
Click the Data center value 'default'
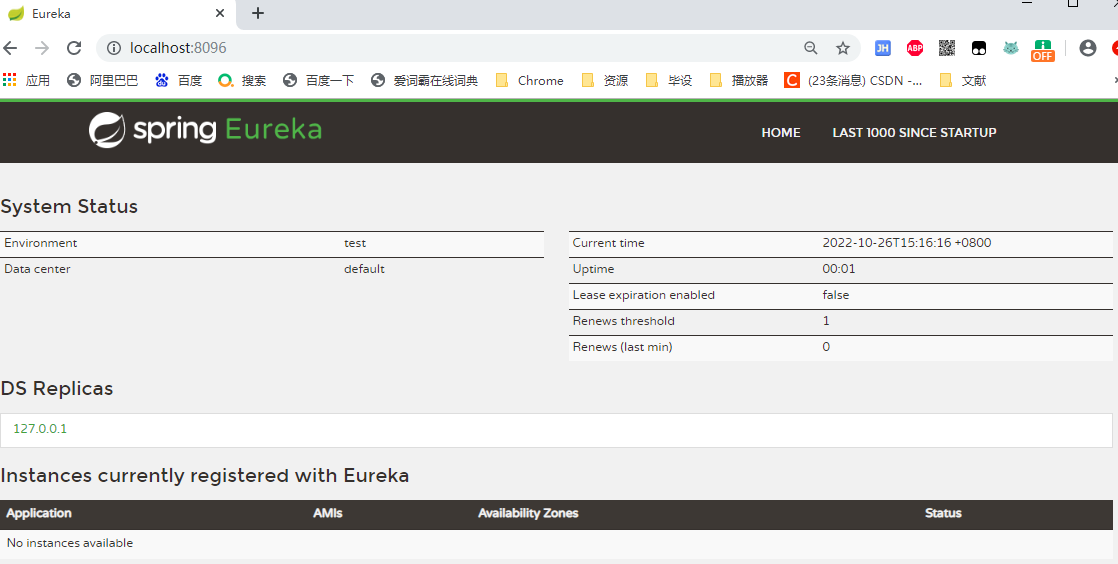click(x=364, y=269)
